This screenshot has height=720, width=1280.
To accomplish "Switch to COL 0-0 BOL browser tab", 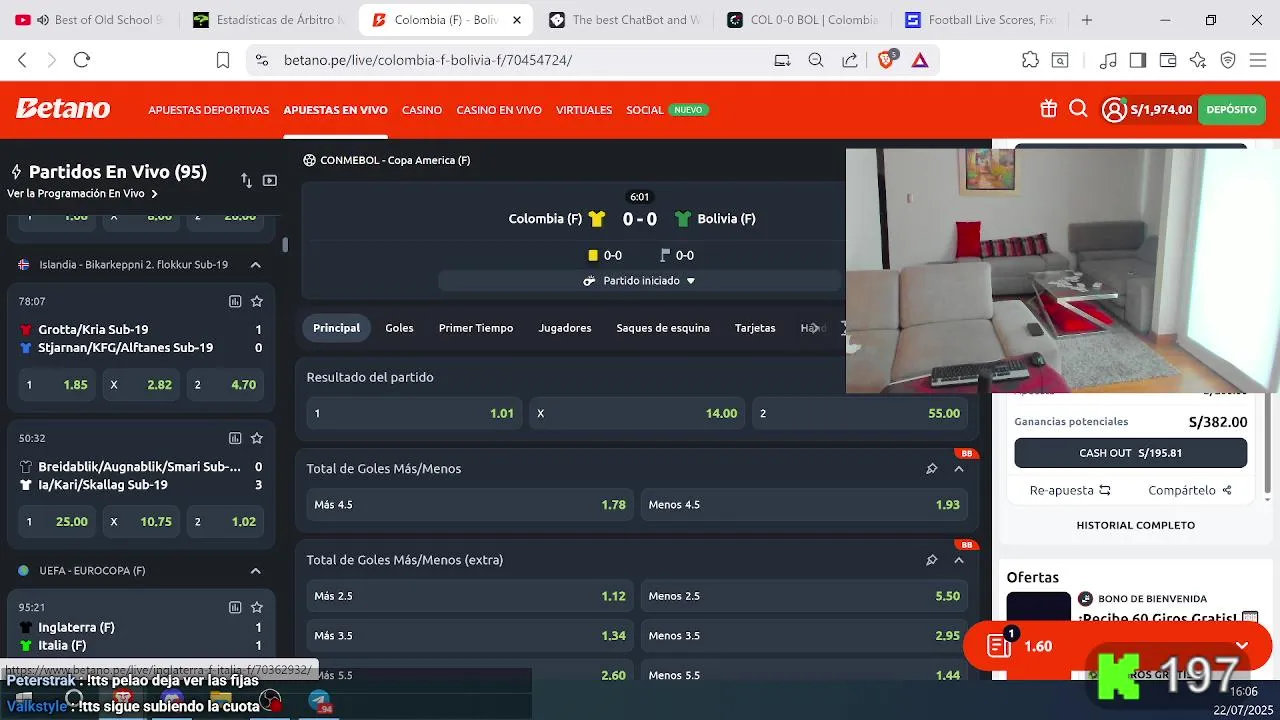I will tap(802, 20).
